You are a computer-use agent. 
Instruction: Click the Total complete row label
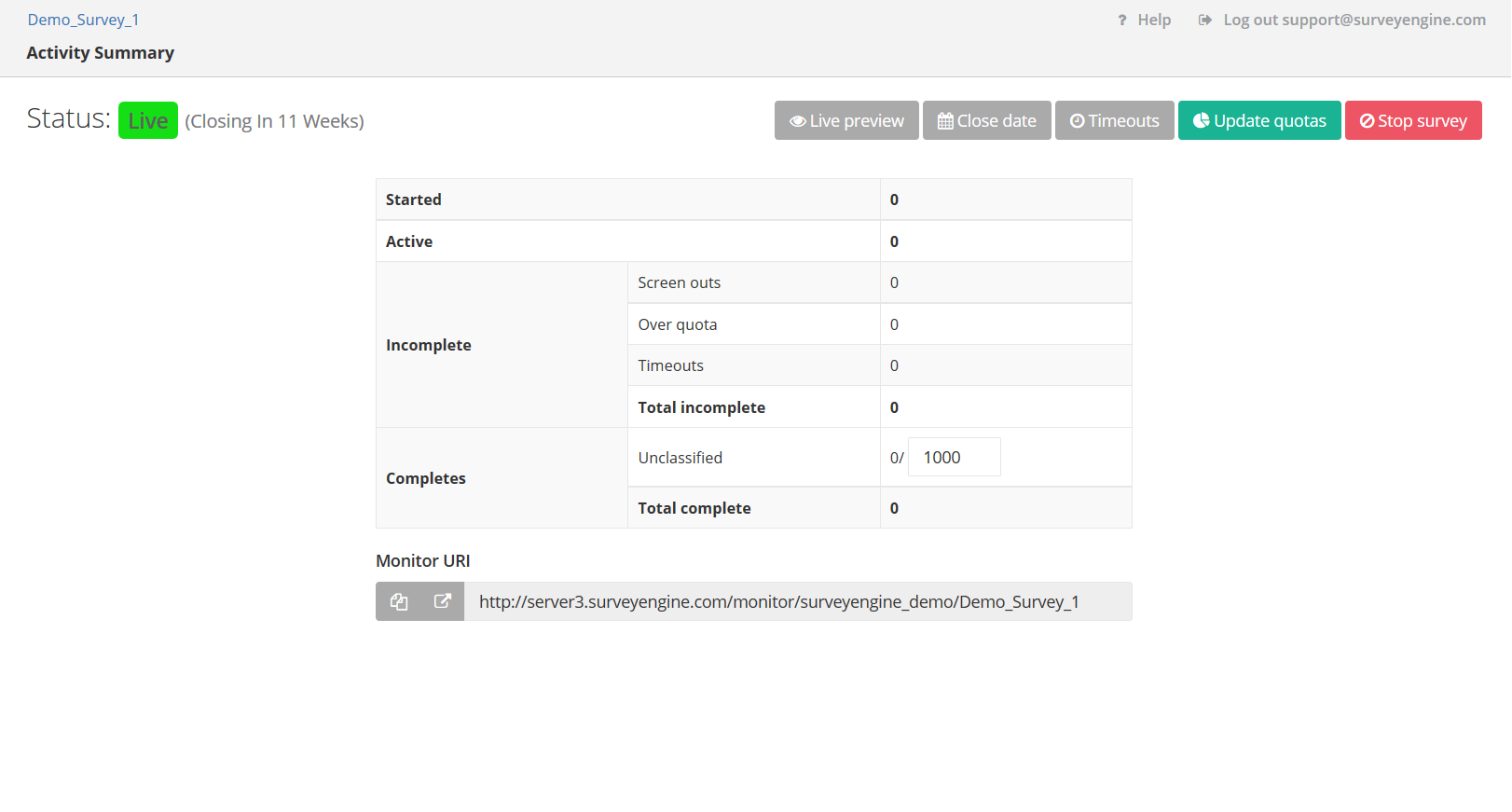[694, 508]
